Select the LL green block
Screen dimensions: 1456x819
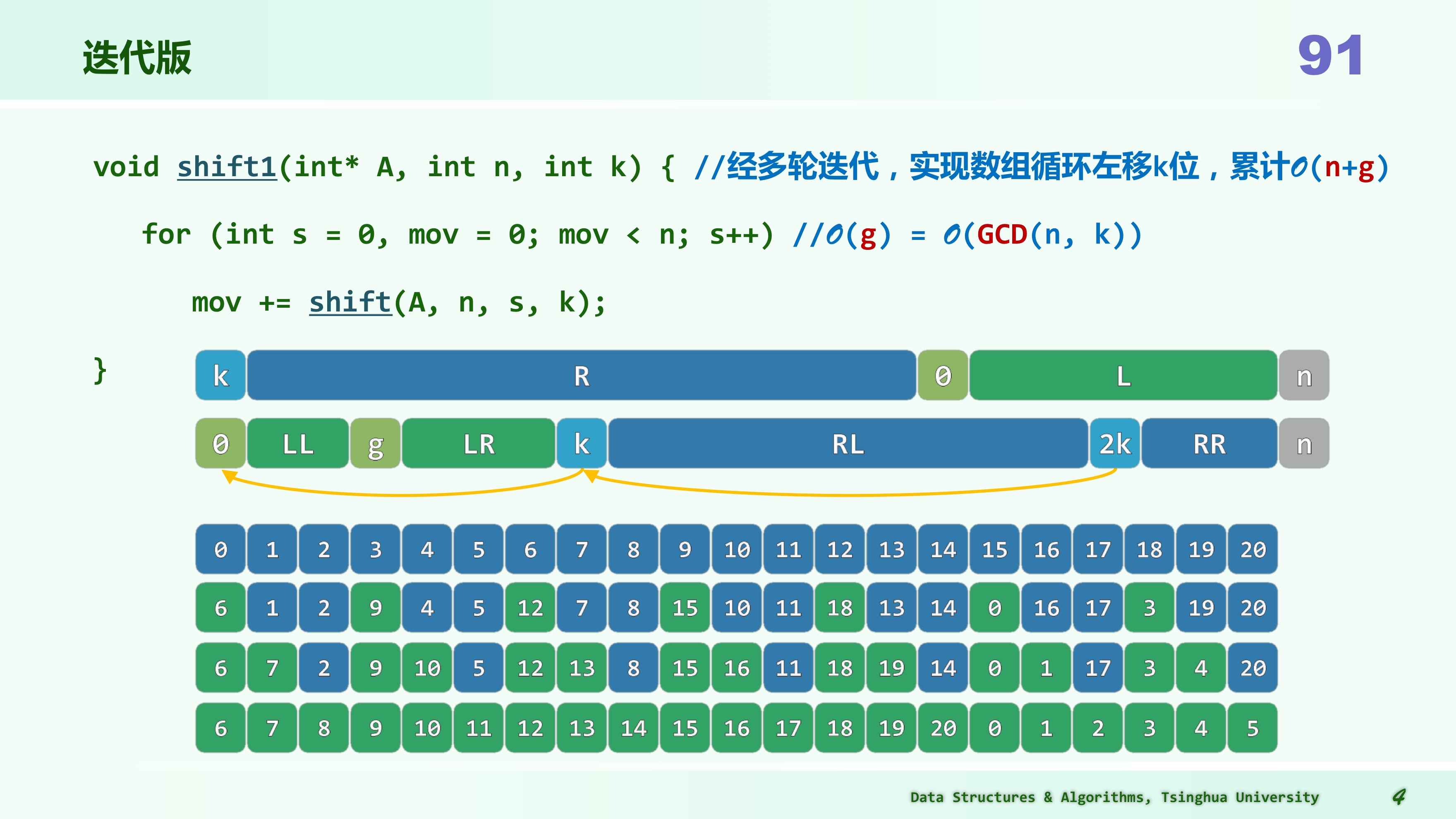click(x=298, y=444)
